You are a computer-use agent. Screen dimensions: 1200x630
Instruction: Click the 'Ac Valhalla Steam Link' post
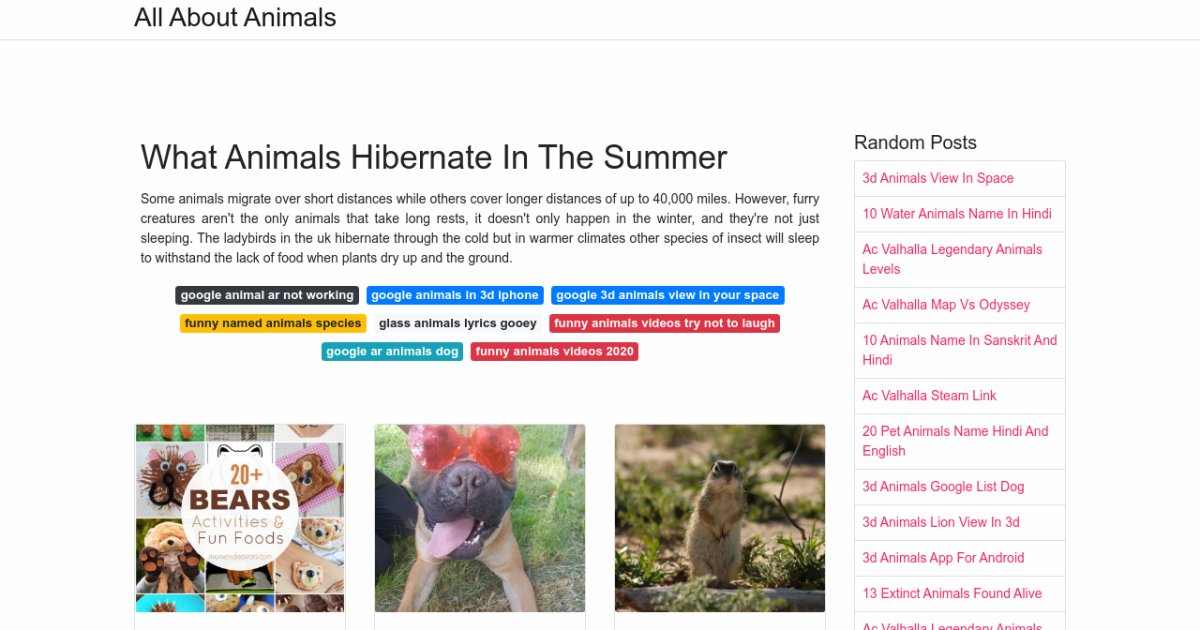929,396
